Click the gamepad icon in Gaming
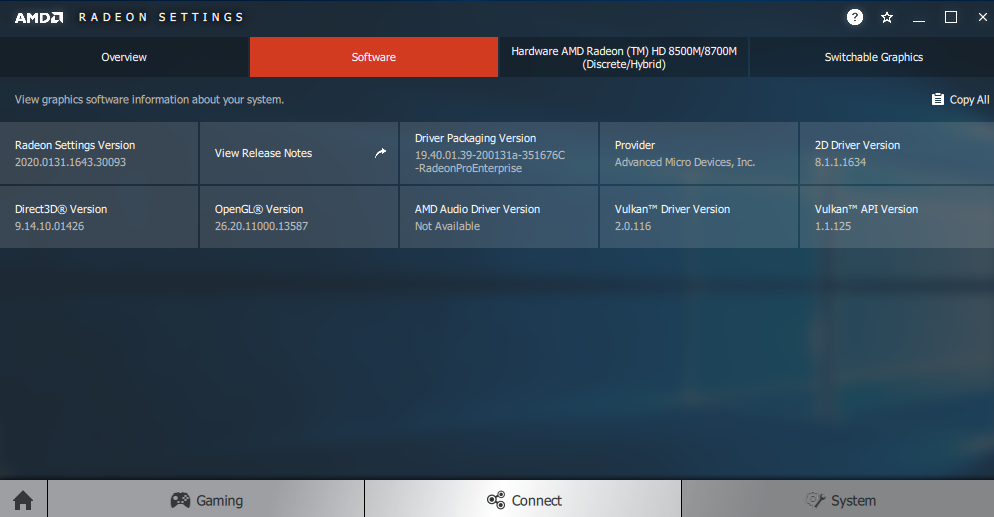Image resolution: width=994 pixels, height=517 pixels. click(180, 500)
